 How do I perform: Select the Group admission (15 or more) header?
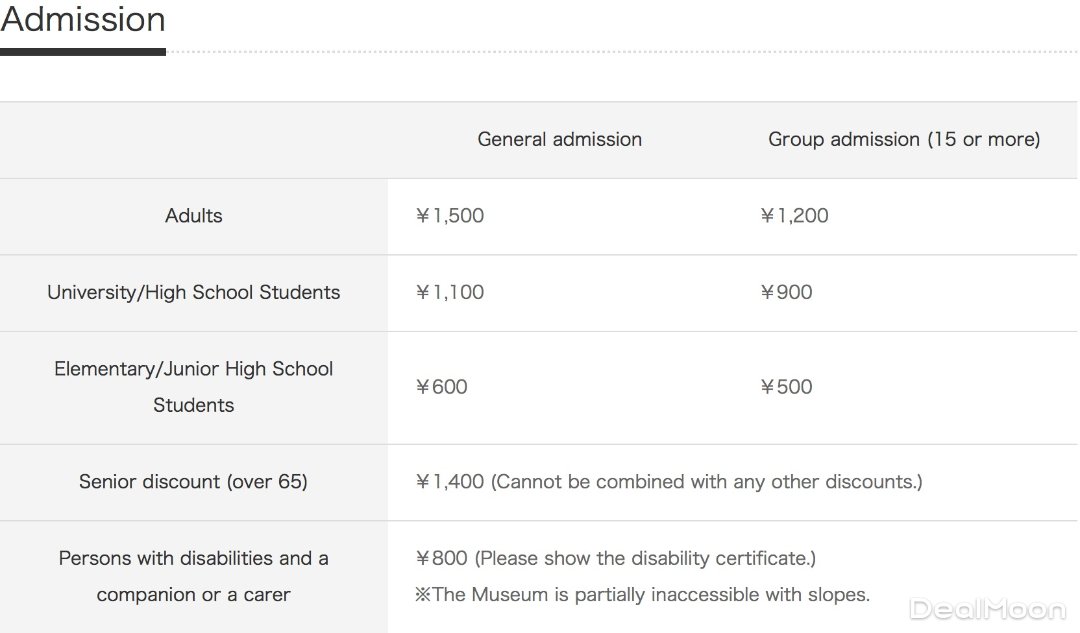pyautogui.click(x=903, y=139)
